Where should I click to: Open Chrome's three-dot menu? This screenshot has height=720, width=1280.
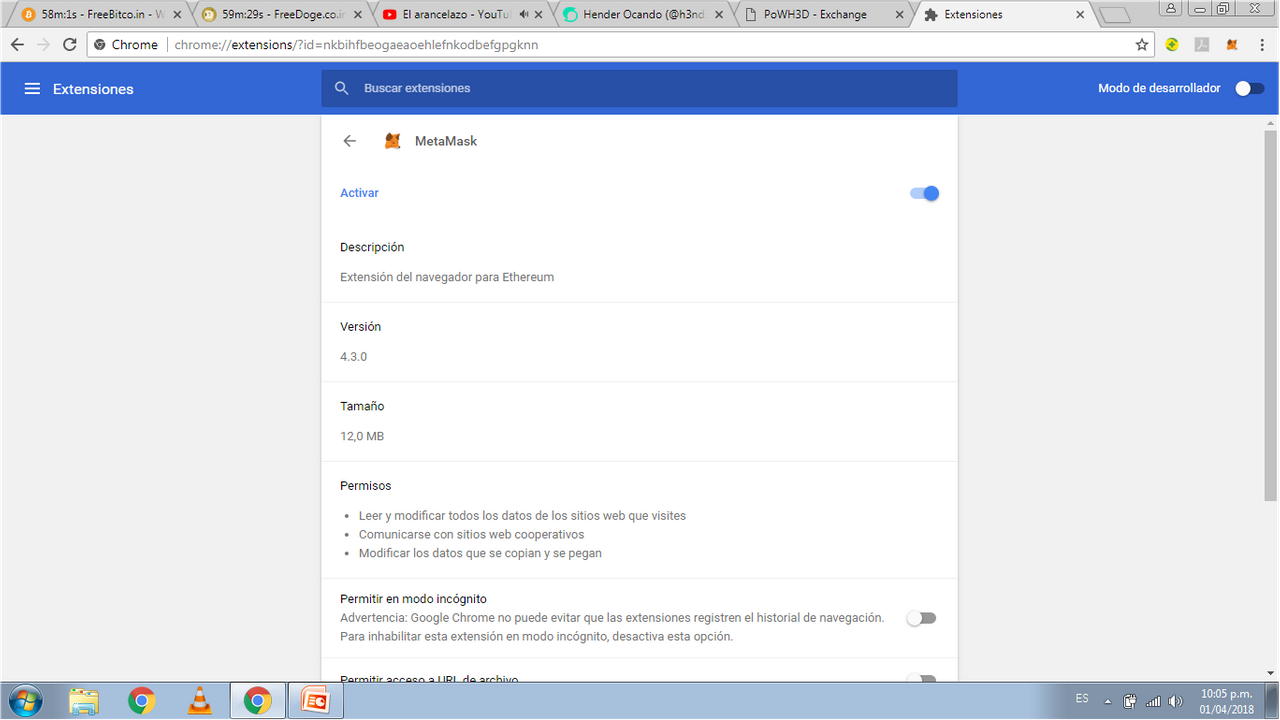pyautogui.click(x=1261, y=44)
